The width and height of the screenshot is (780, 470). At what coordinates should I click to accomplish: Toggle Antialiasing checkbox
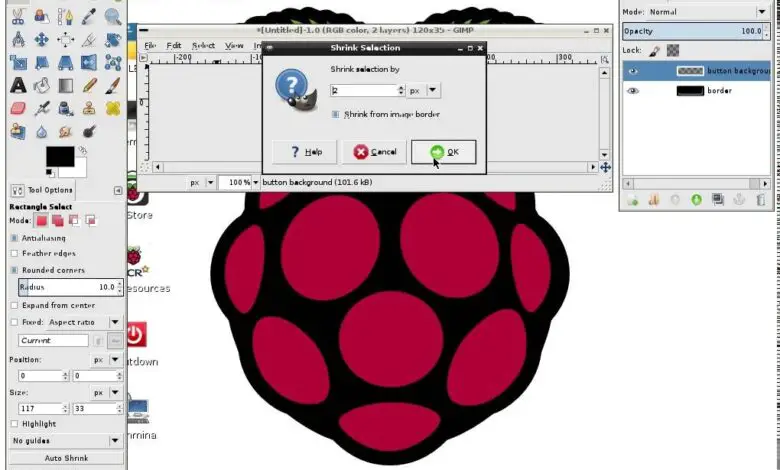click(x=14, y=238)
